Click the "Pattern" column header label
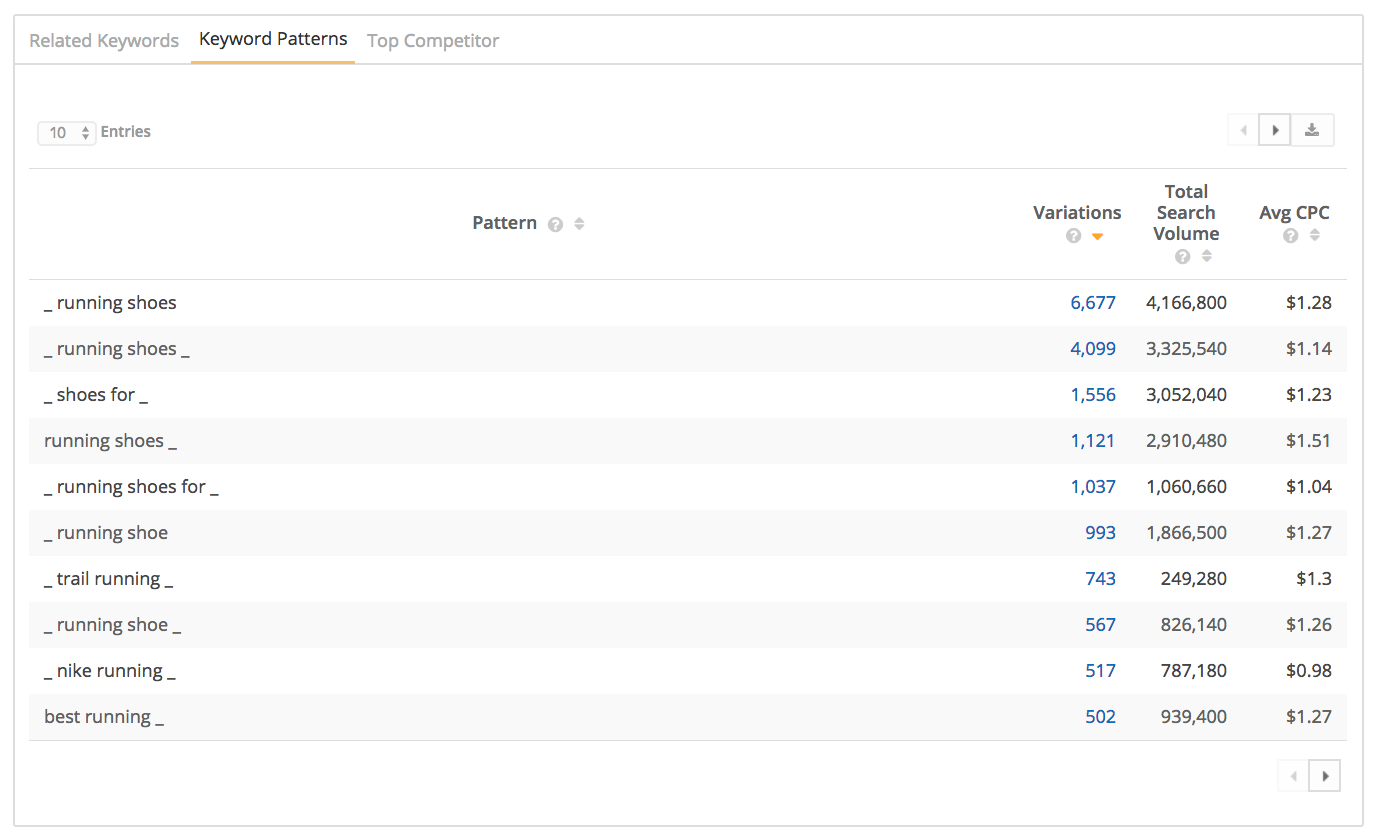Screen dimensions: 1383x839 (x=504, y=223)
